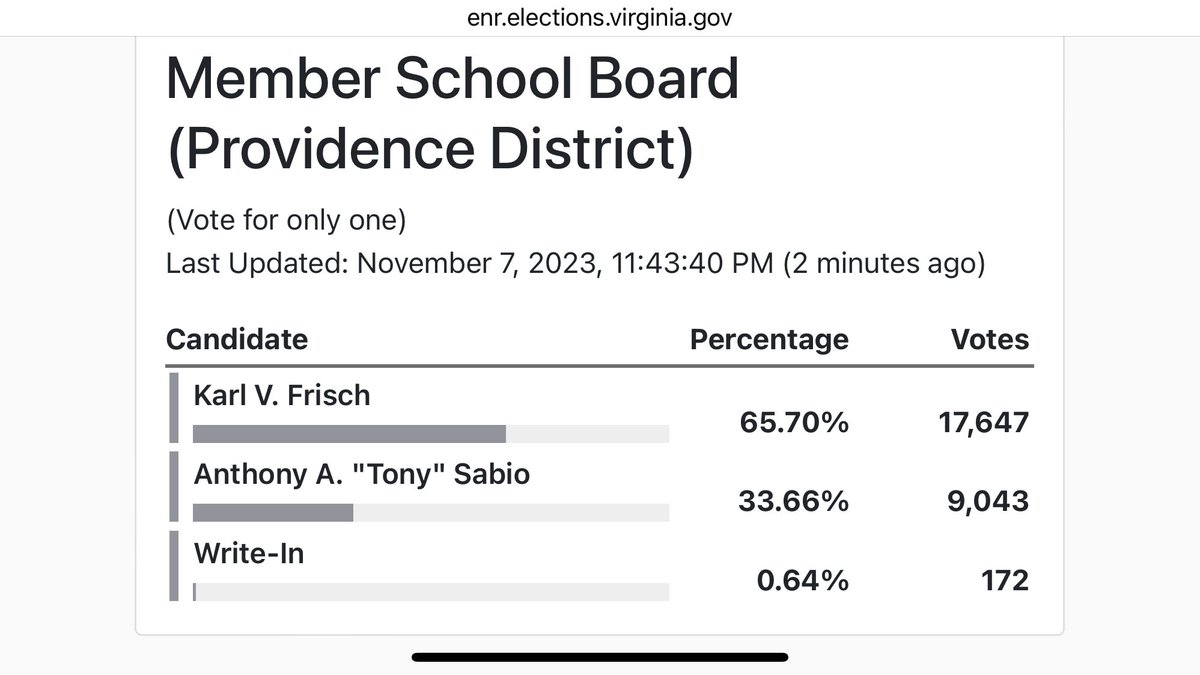Viewport: 1200px width, 675px height.
Task: Click Tony Sabio's vote share bar
Action: pyautogui.click(x=431, y=512)
